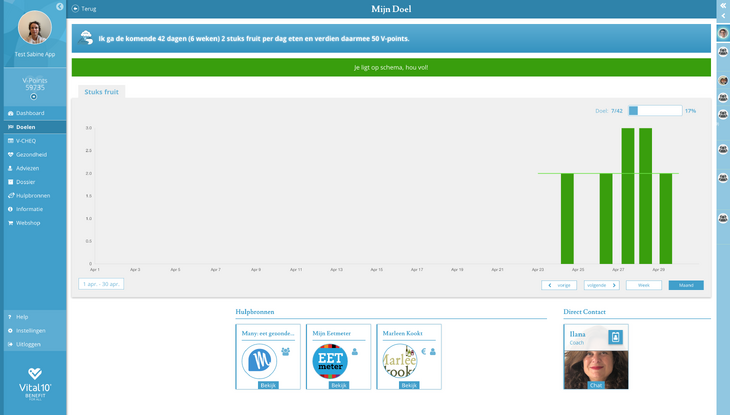Click the Terug back arrow icon

[75, 9]
